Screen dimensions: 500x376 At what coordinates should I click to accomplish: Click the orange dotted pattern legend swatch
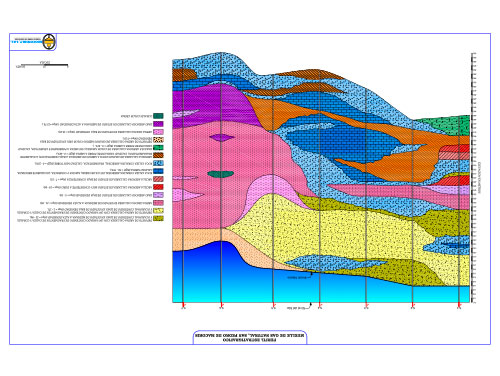click(158, 140)
